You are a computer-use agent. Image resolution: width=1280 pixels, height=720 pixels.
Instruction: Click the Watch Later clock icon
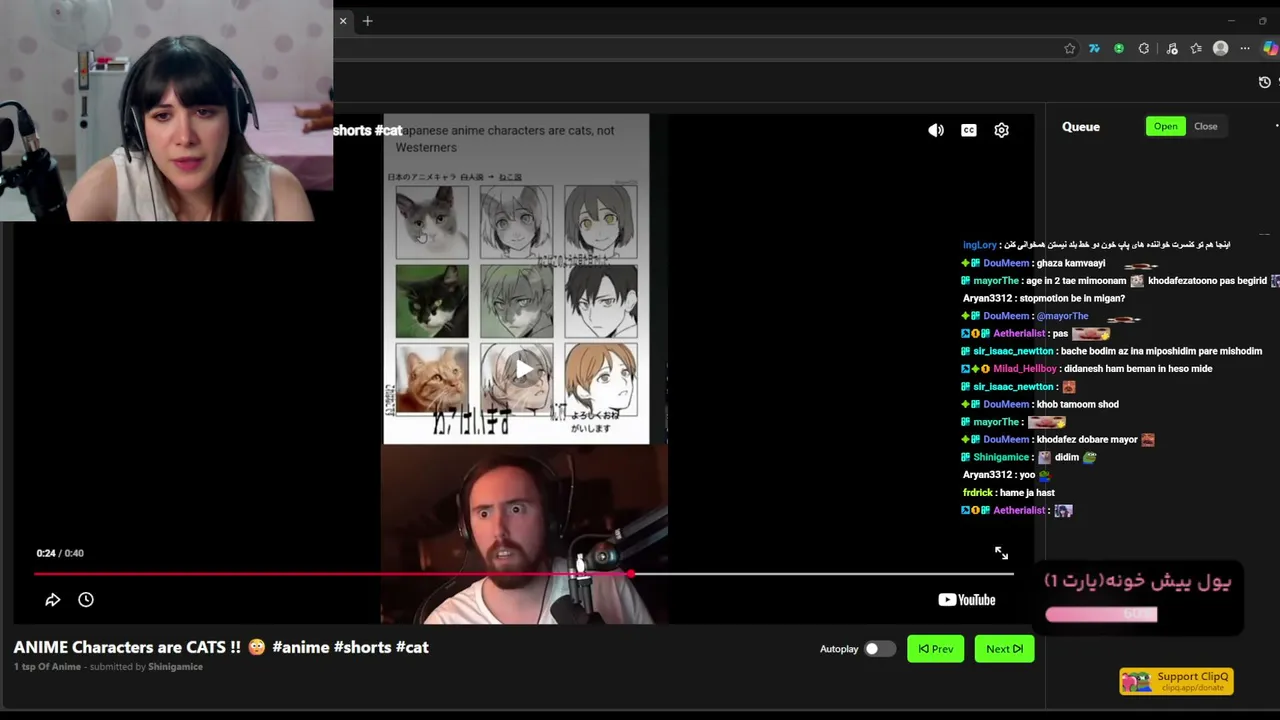coord(86,600)
